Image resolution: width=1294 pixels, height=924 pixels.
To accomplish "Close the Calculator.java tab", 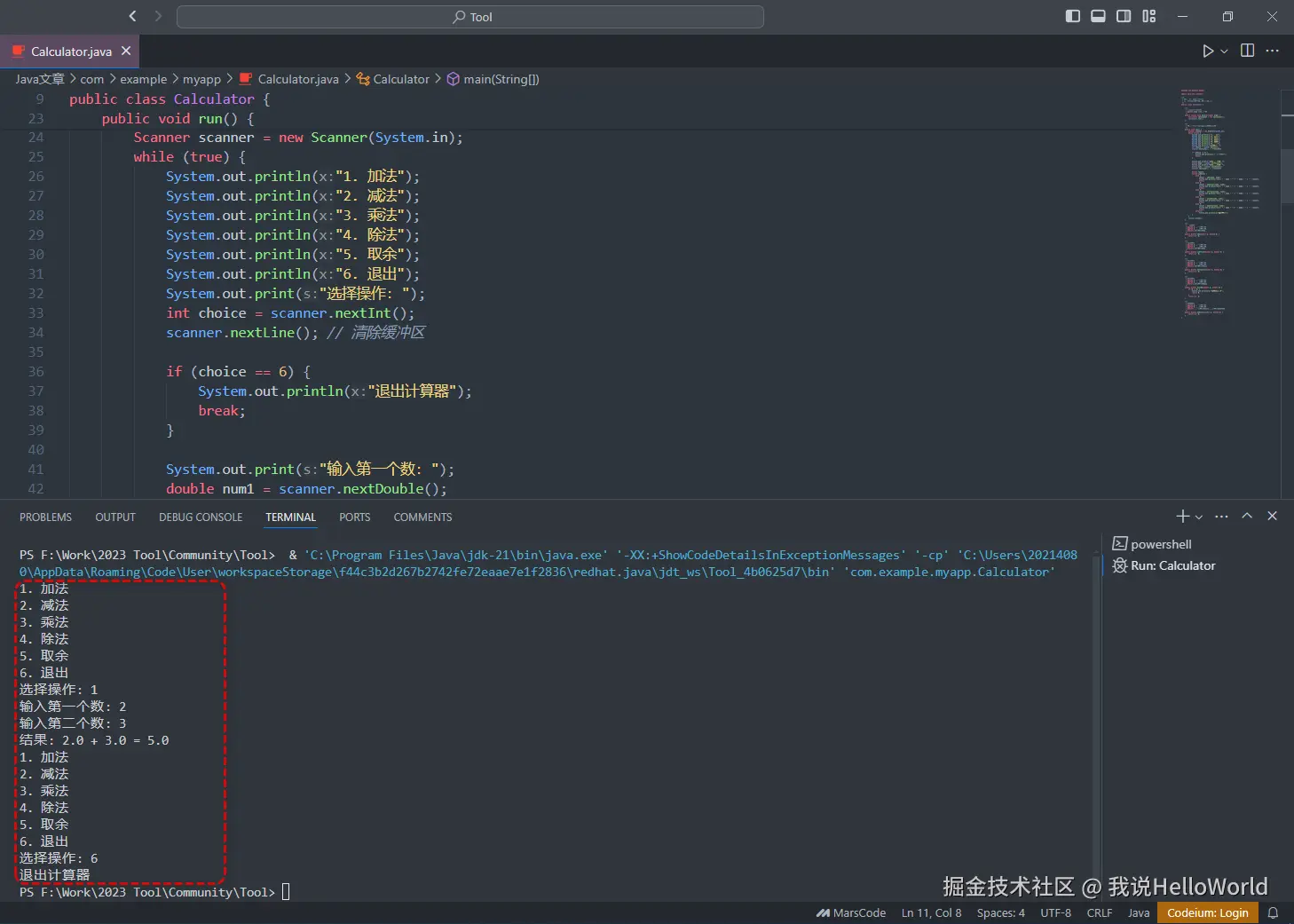I will [126, 51].
